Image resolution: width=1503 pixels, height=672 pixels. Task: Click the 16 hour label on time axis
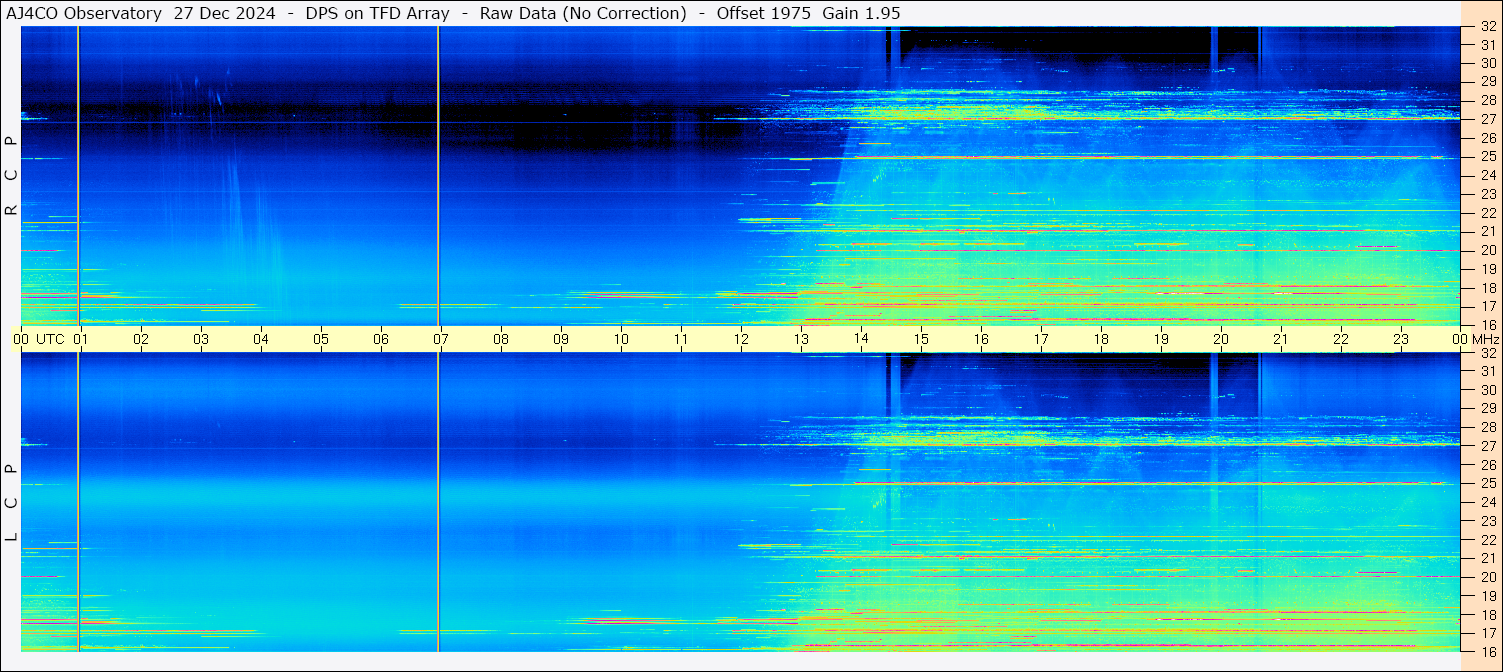[981, 339]
